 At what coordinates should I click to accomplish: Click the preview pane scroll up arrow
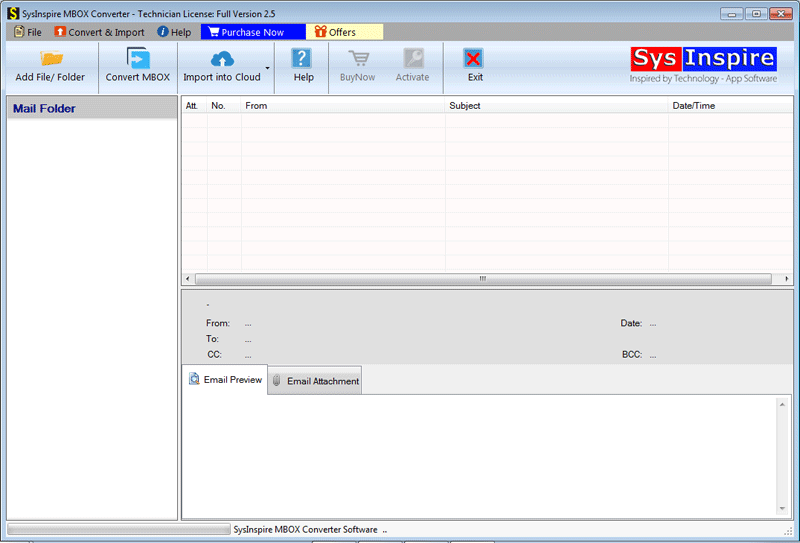click(x=782, y=404)
